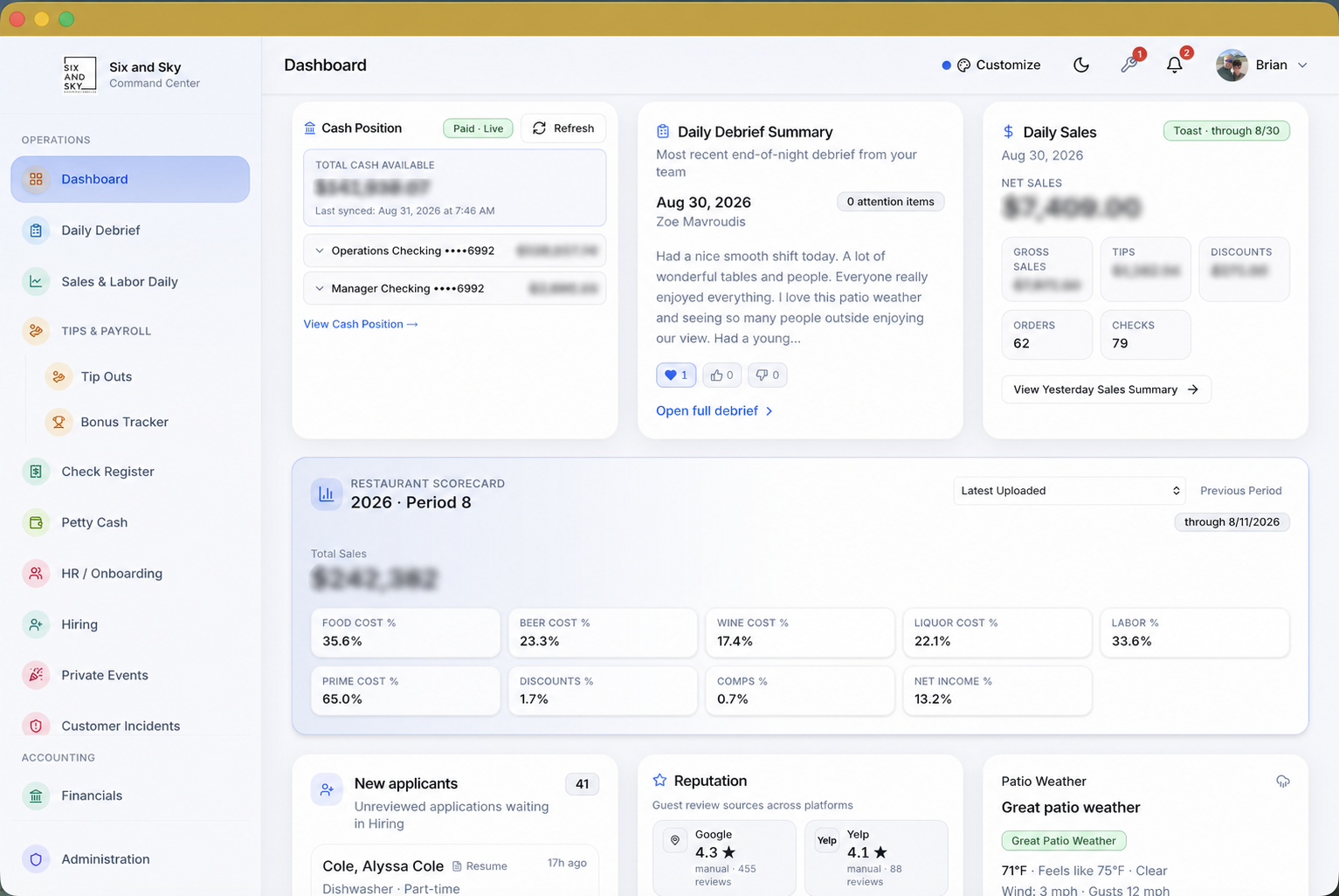Screen dimensions: 1339x896
Task: Click the Administration shield icon
Action: [36, 859]
